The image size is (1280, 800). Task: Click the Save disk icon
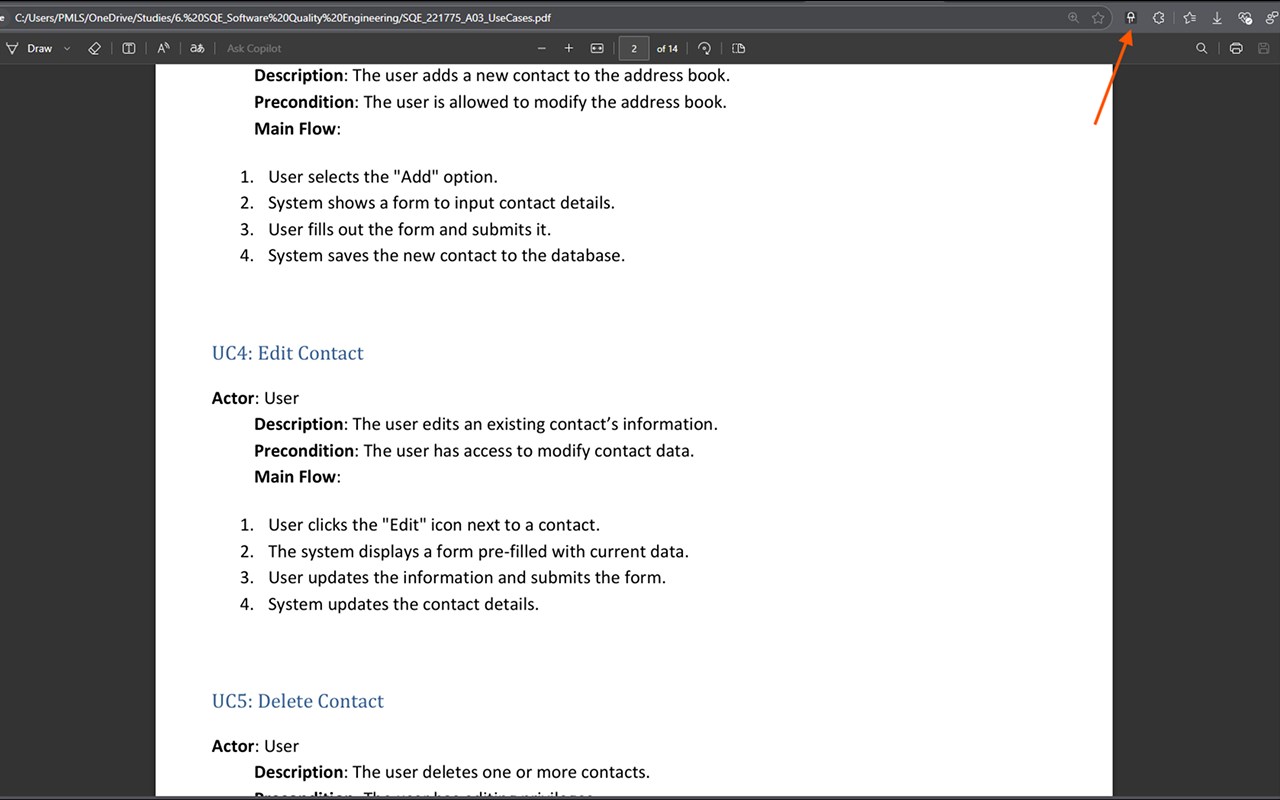click(1264, 48)
